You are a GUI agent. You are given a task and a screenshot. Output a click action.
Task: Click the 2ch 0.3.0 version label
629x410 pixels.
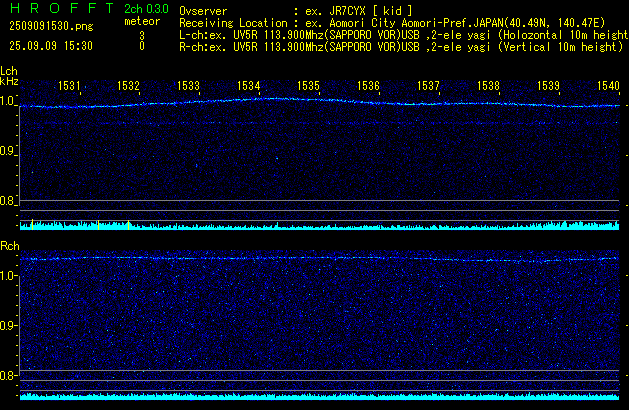146,9
